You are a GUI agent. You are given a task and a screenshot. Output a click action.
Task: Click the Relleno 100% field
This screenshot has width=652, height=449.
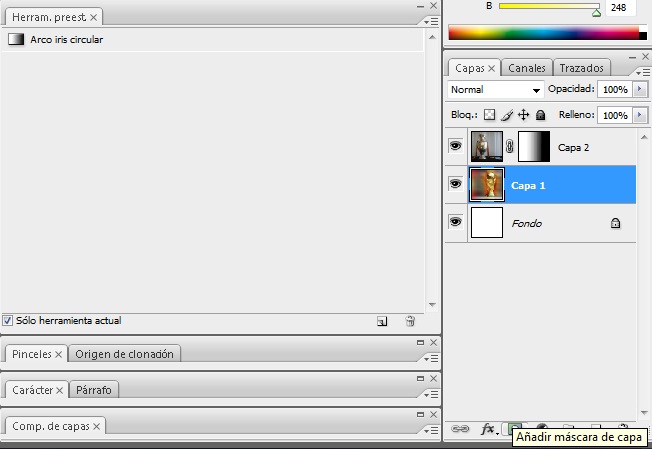click(615, 115)
